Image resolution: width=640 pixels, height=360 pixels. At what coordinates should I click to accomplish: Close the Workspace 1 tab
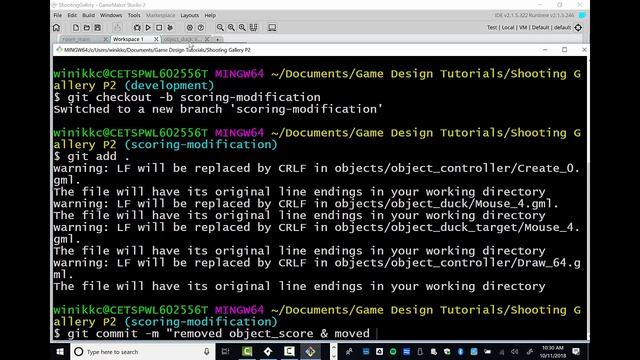point(156,39)
